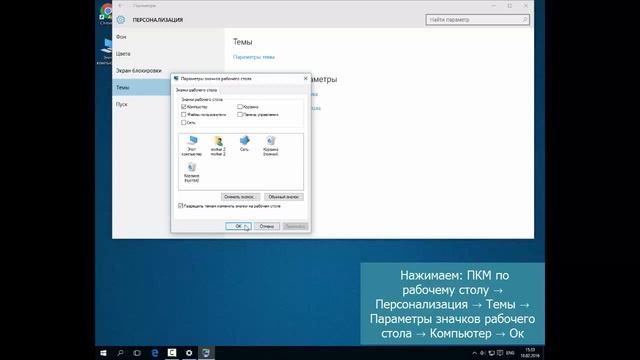Select the Этот компьютер icon in preview list
The height and width of the screenshot is (360, 640).
point(192,146)
